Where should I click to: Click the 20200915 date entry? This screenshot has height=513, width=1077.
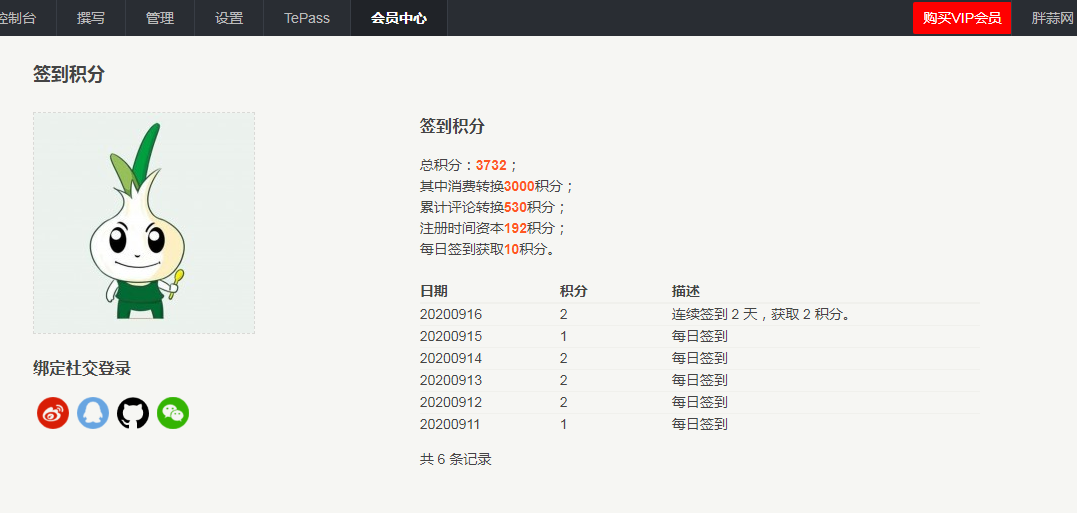point(451,336)
